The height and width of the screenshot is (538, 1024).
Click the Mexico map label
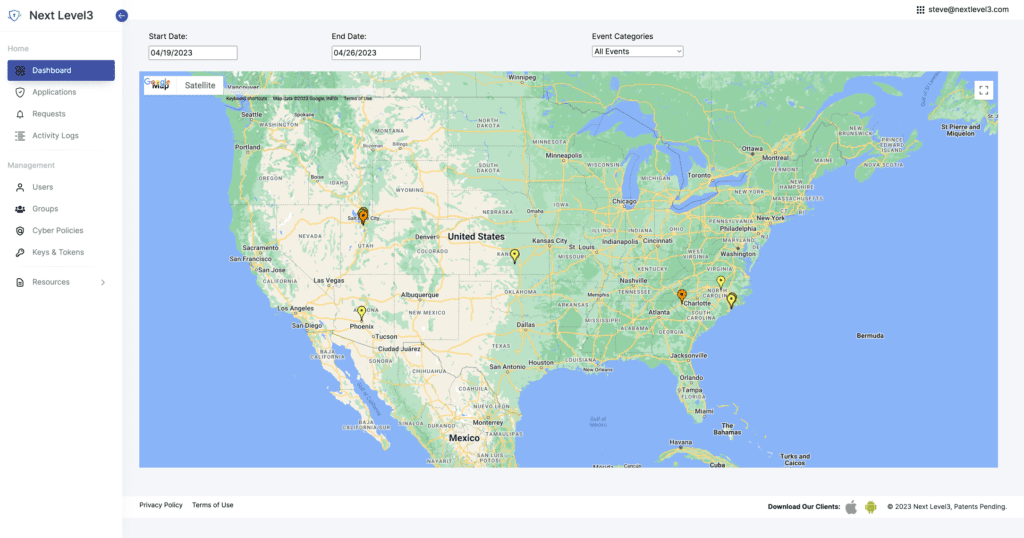[x=464, y=438]
